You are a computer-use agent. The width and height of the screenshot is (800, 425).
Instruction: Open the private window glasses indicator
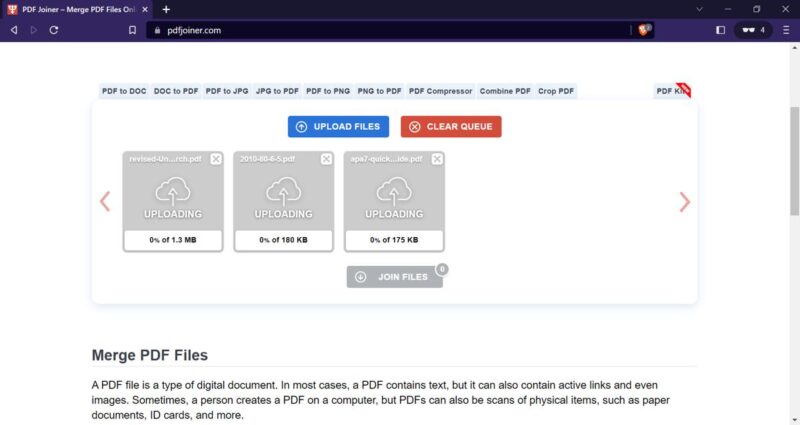pyautogui.click(x=754, y=30)
